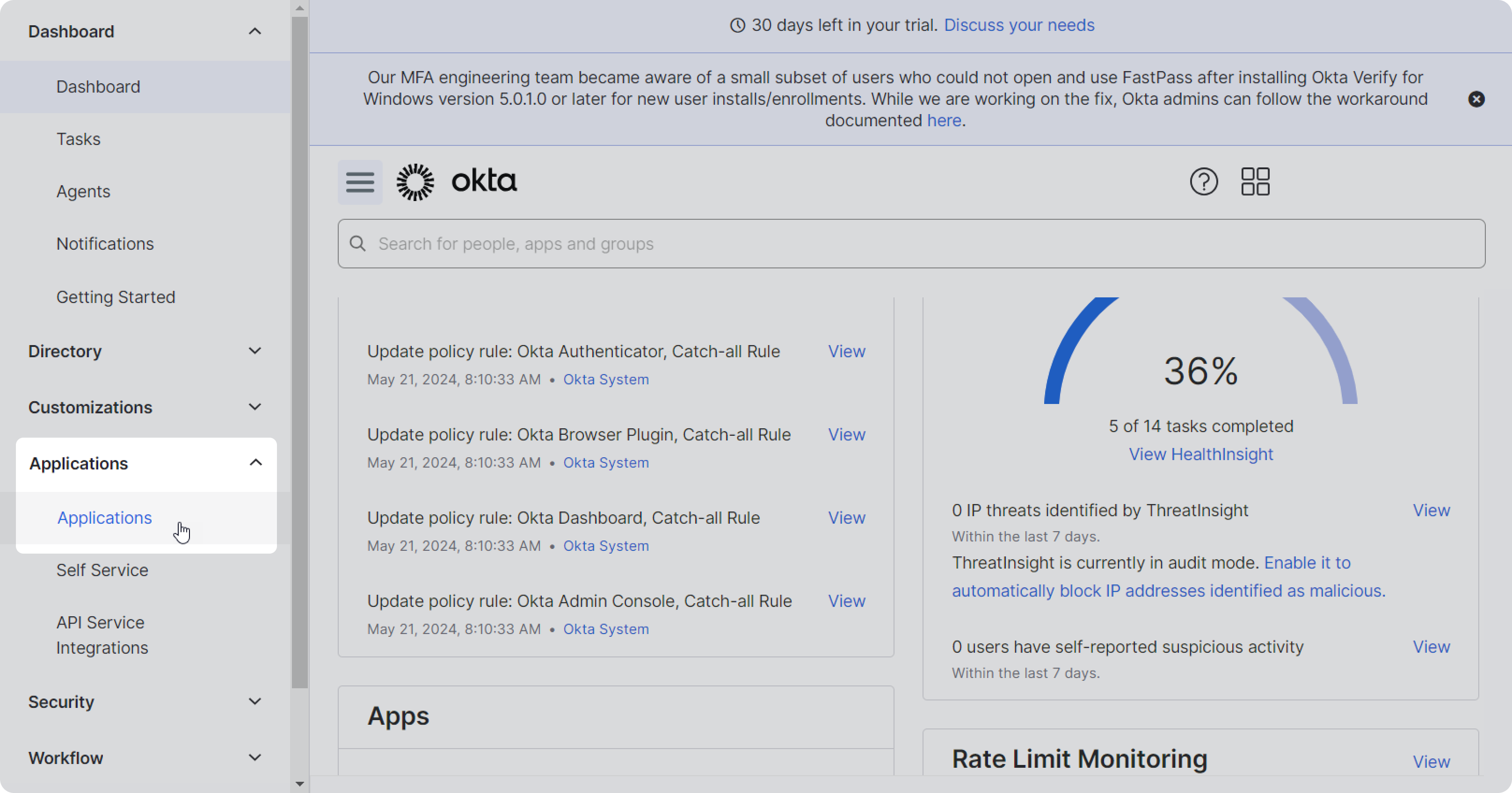View the Okta Admin Console policy rule update
1512x793 pixels.
pyautogui.click(x=846, y=601)
